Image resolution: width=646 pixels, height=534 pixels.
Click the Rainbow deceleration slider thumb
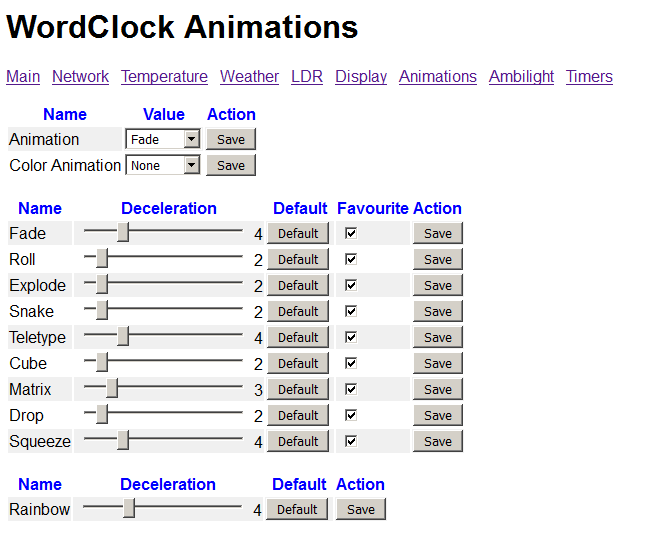pos(129,508)
